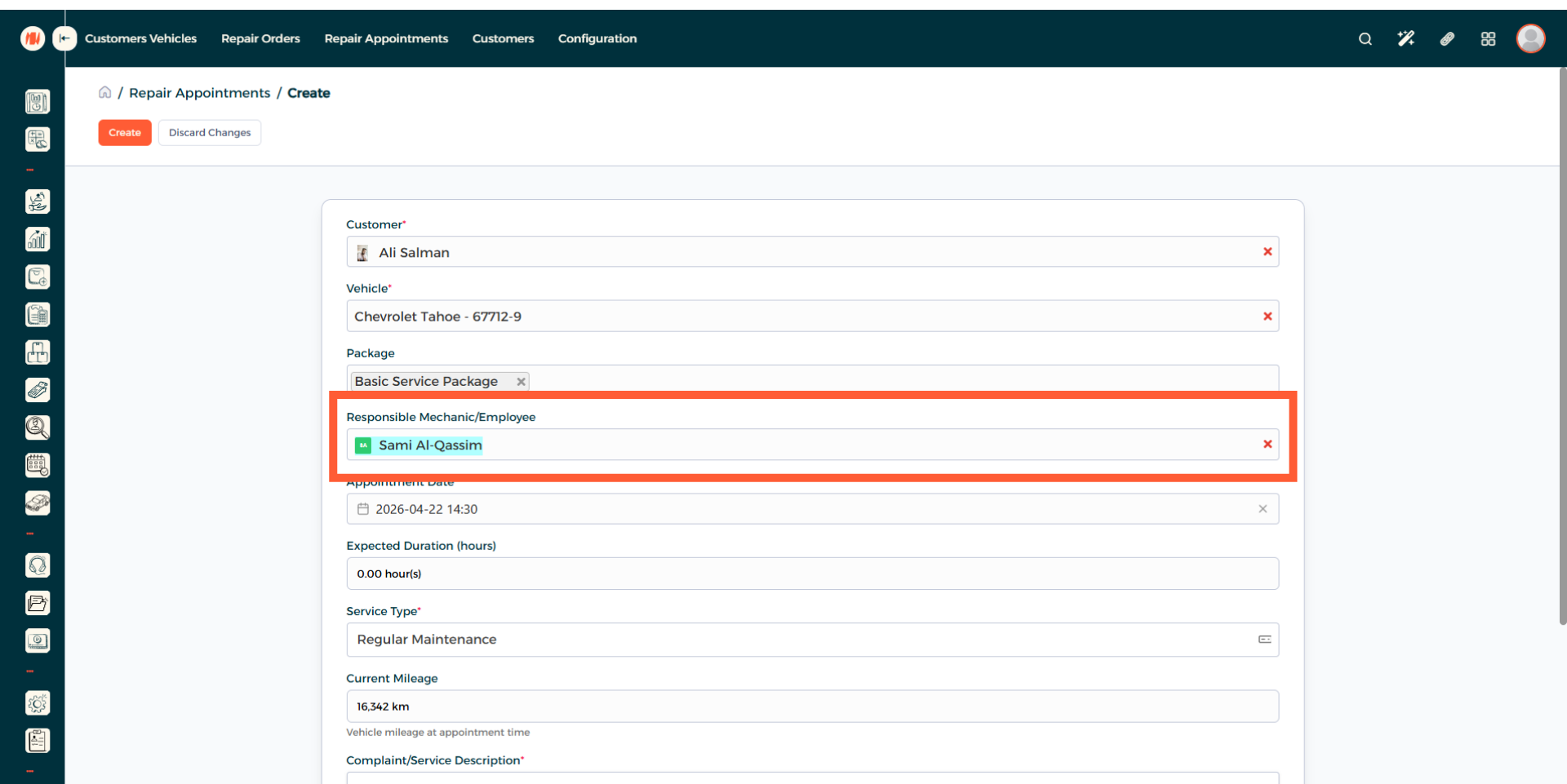Image resolution: width=1567 pixels, height=784 pixels.
Task: Collapse sidebar with the arrow toggle icon
Action: click(64, 38)
